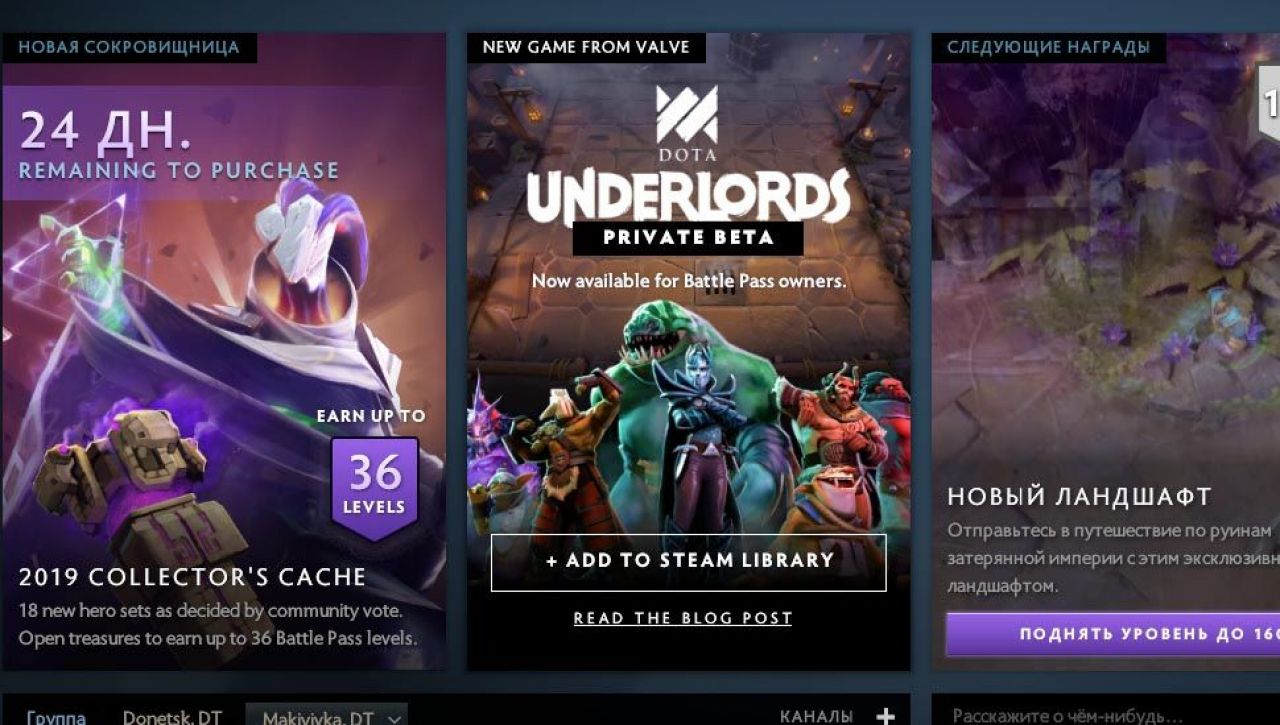The width and height of the screenshot is (1280, 725).
Task: Click Add to Steam Library button
Action: pyautogui.click(x=689, y=562)
